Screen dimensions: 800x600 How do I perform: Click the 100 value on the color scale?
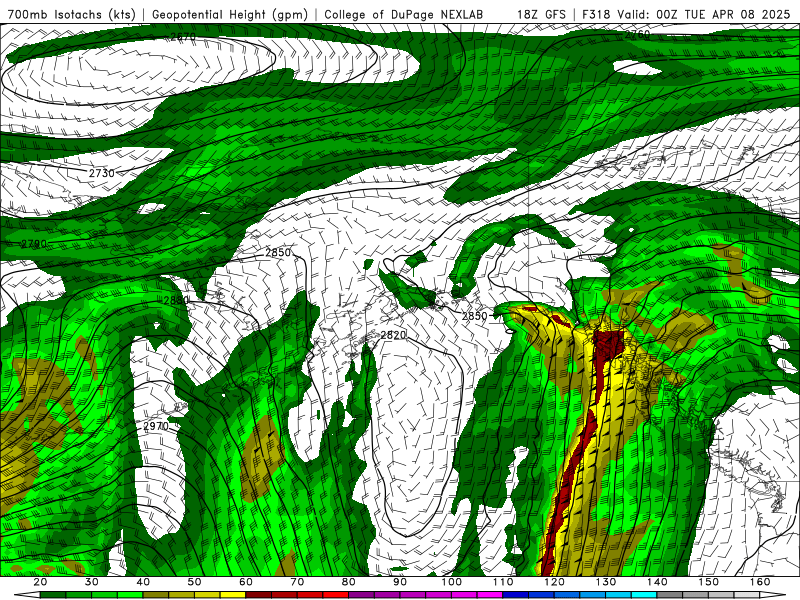452,582
